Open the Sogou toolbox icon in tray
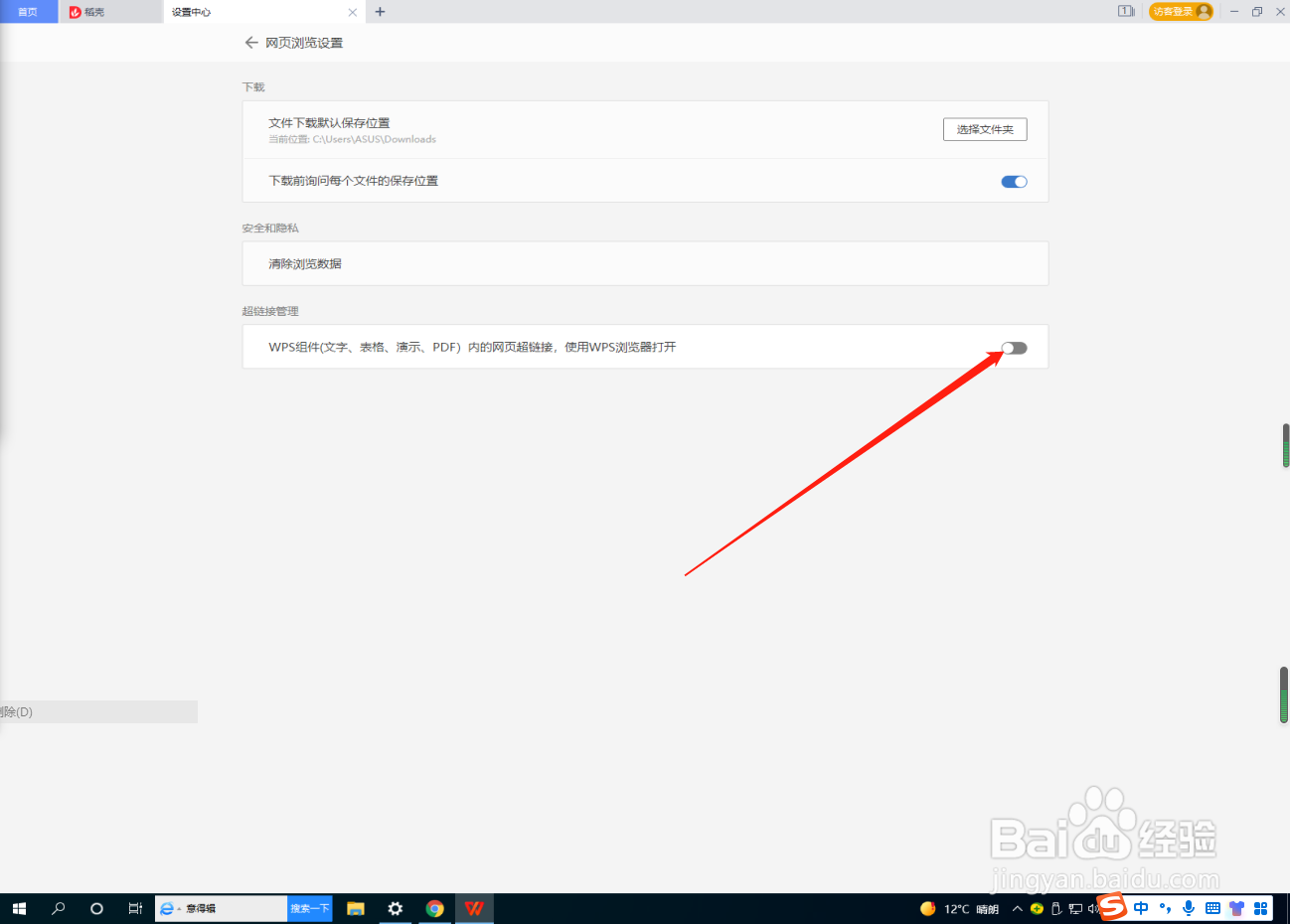The image size is (1290, 924). tap(1260, 907)
